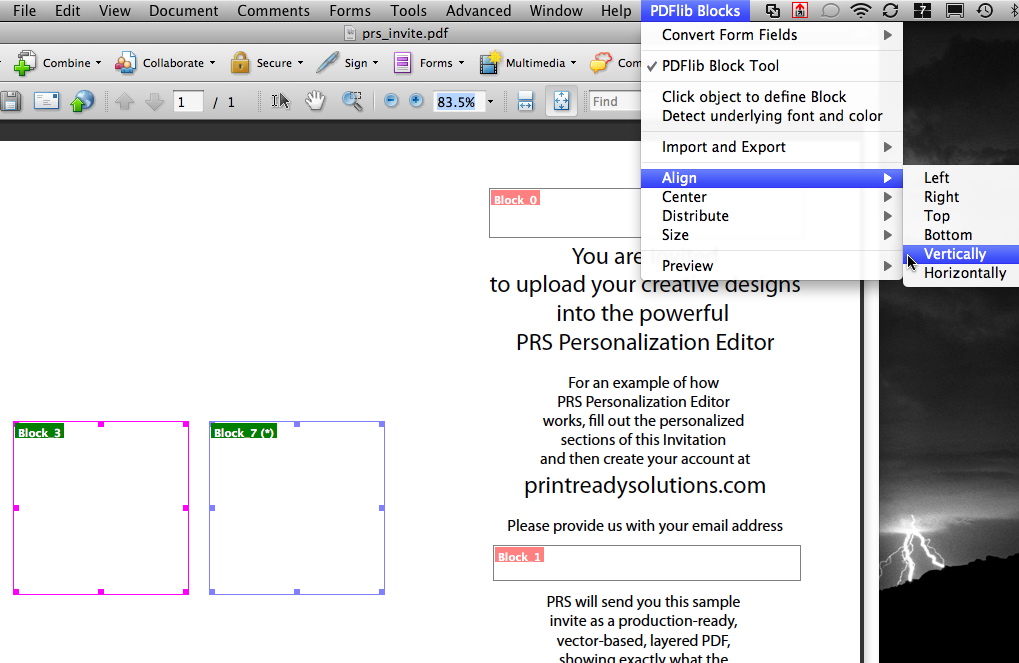Open the Size submenu item
Viewport: 1019px width, 663px height.
[x=772, y=235]
